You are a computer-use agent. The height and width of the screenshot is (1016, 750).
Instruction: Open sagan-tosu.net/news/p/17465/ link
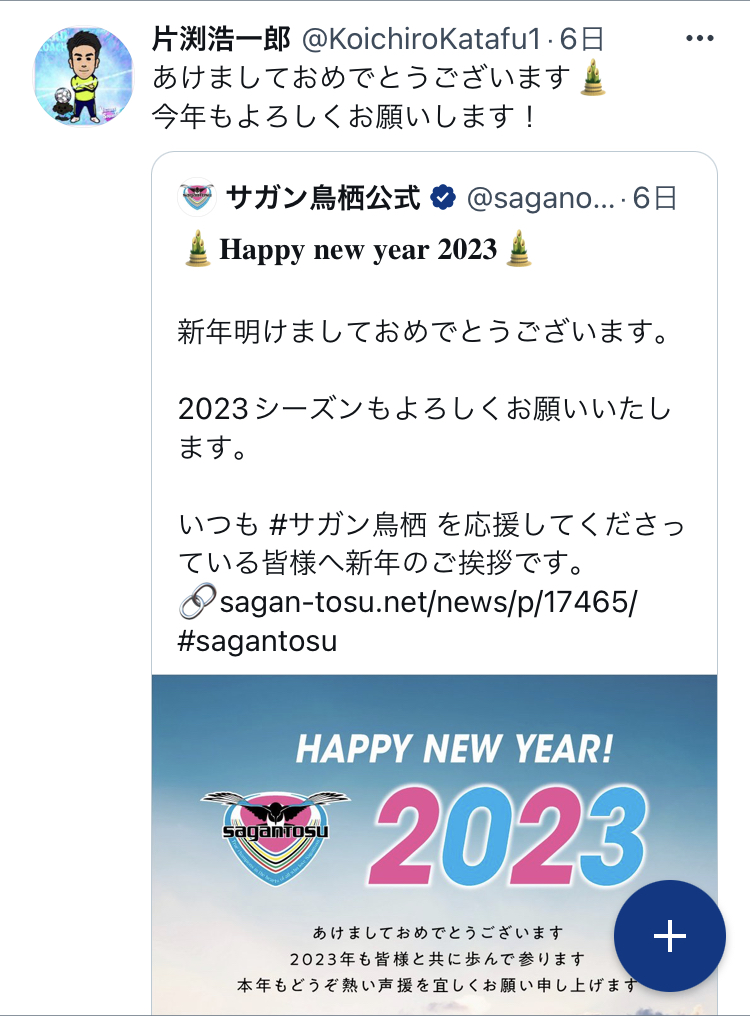pos(428,602)
